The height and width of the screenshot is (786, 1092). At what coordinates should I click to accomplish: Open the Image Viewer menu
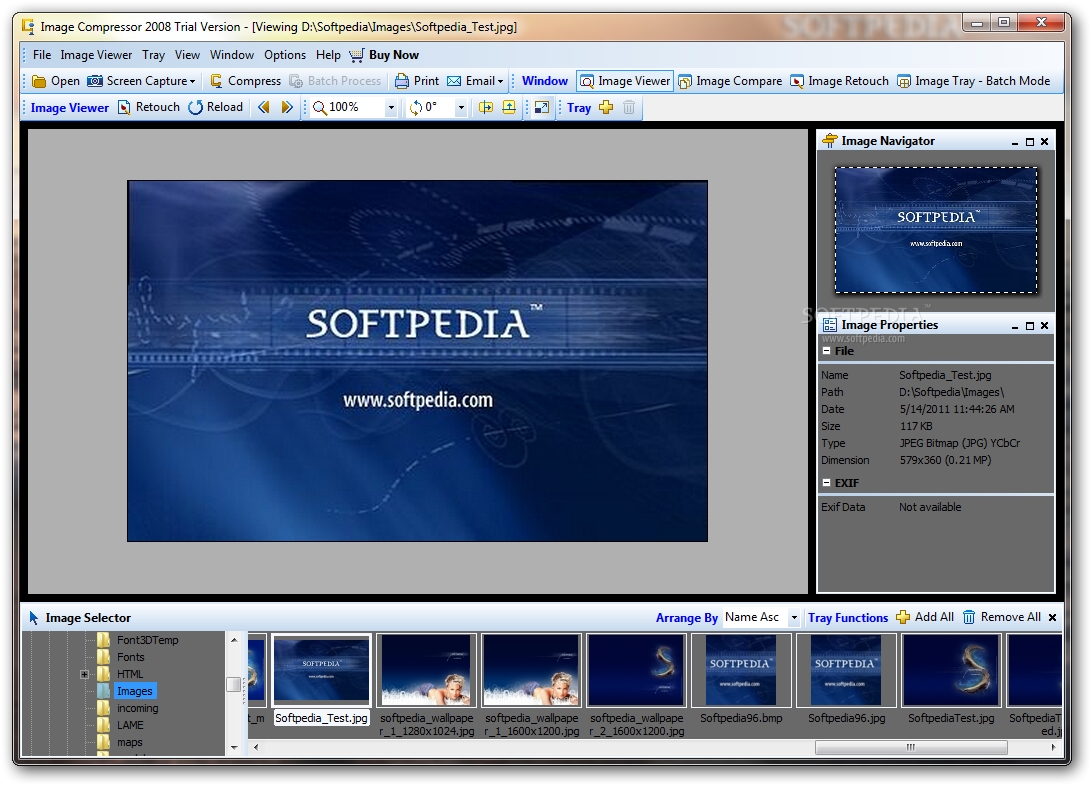[96, 55]
